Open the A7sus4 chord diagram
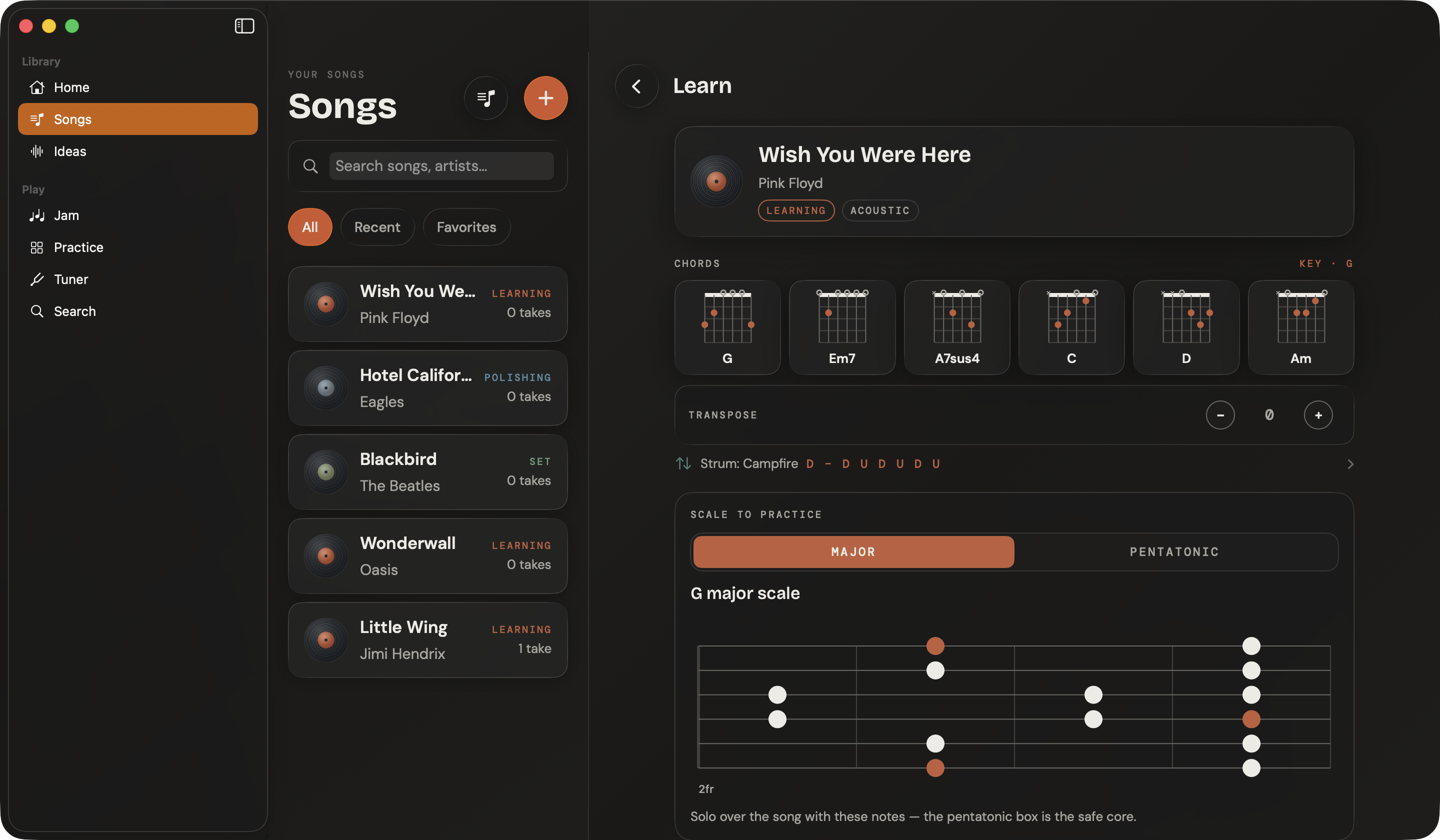The height and width of the screenshot is (840, 1440). pos(956,327)
